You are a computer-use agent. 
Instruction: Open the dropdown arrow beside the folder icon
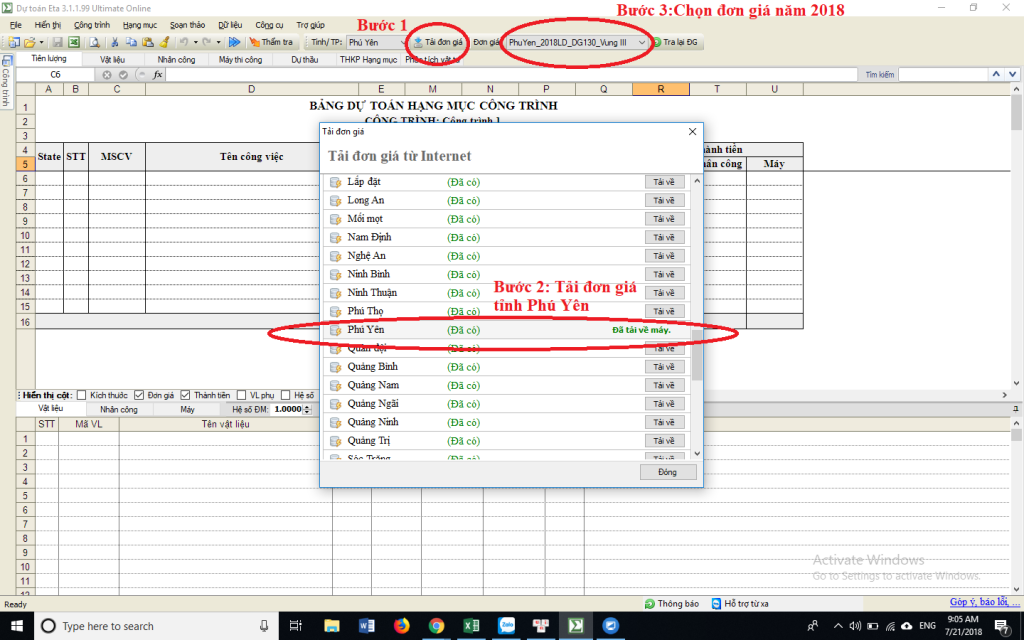[x=41, y=42]
